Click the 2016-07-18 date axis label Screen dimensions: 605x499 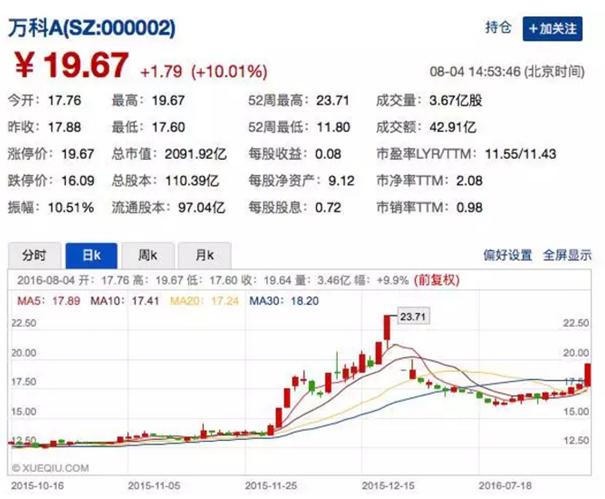[x=505, y=485]
